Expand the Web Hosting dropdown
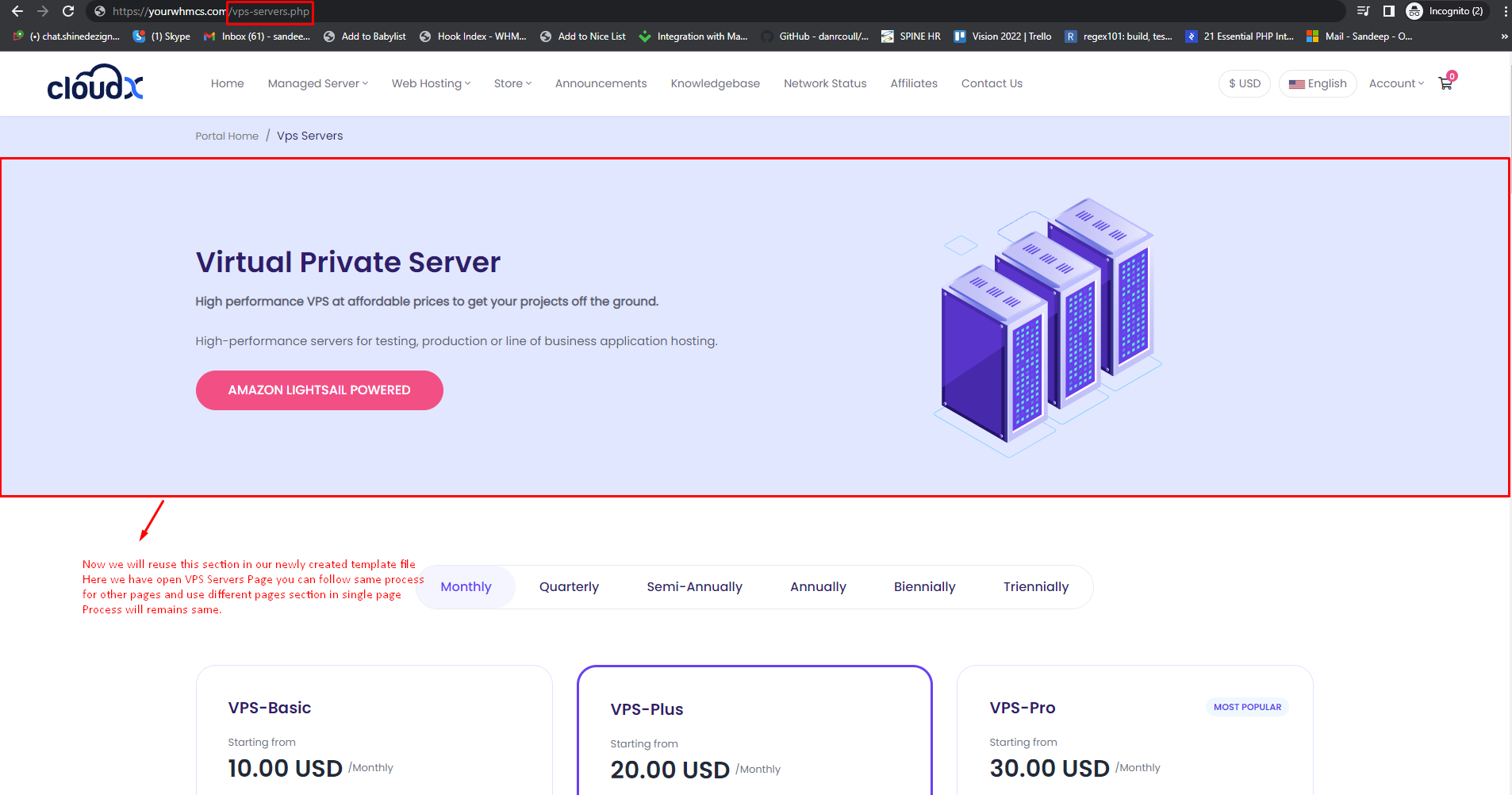Viewport: 1512px width, 795px height. (431, 83)
